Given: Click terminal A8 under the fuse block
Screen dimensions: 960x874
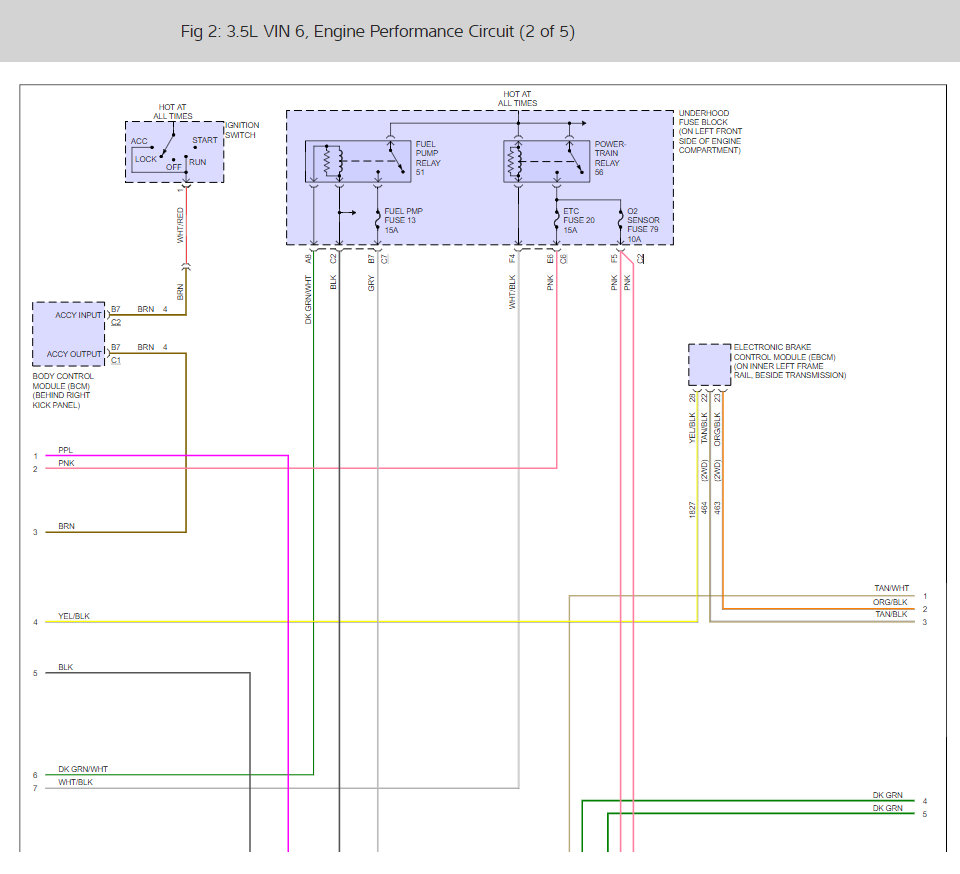Looking at the screenshot, I should pos(308,259).
